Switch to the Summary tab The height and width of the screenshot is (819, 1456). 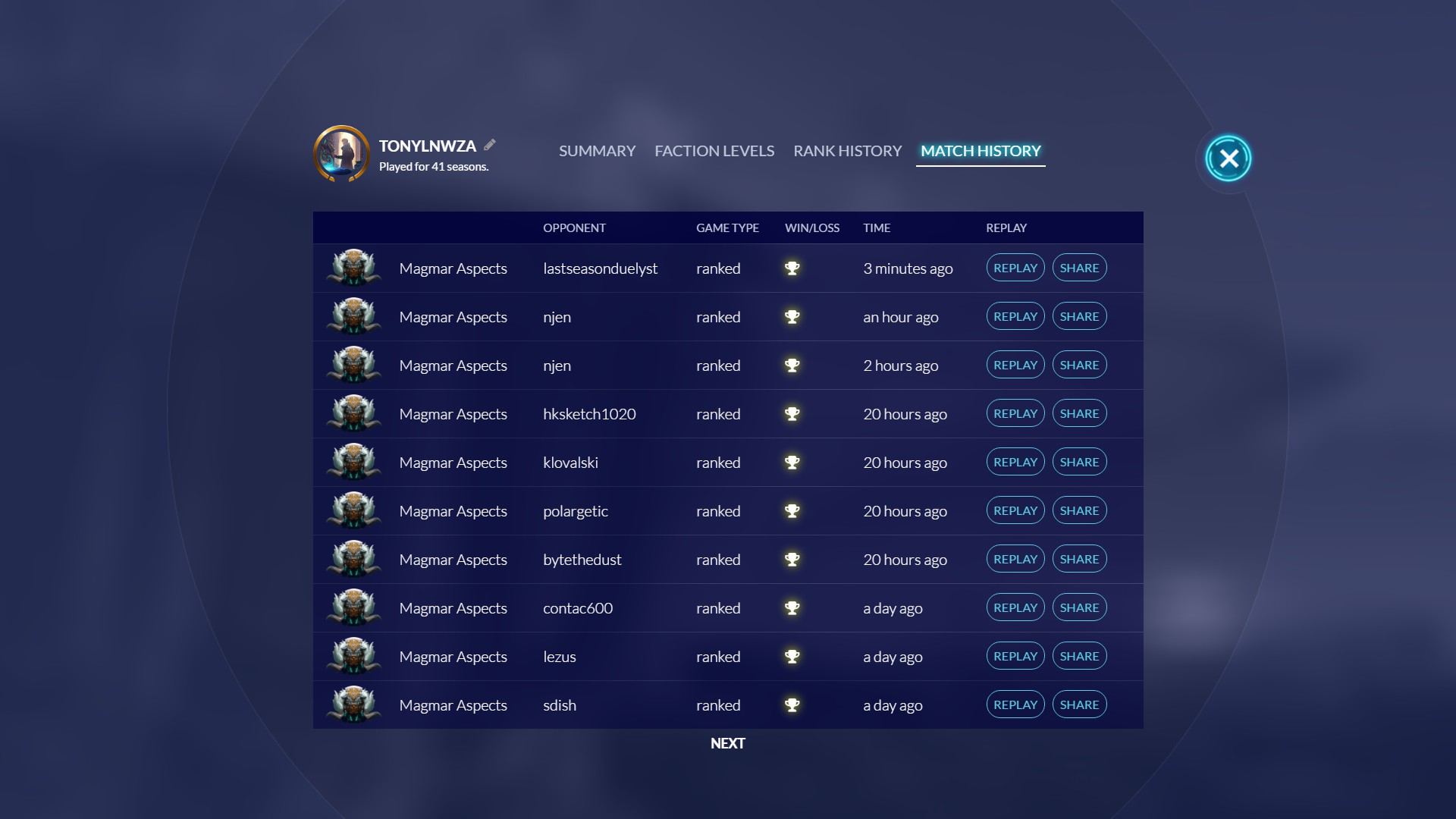597,151
